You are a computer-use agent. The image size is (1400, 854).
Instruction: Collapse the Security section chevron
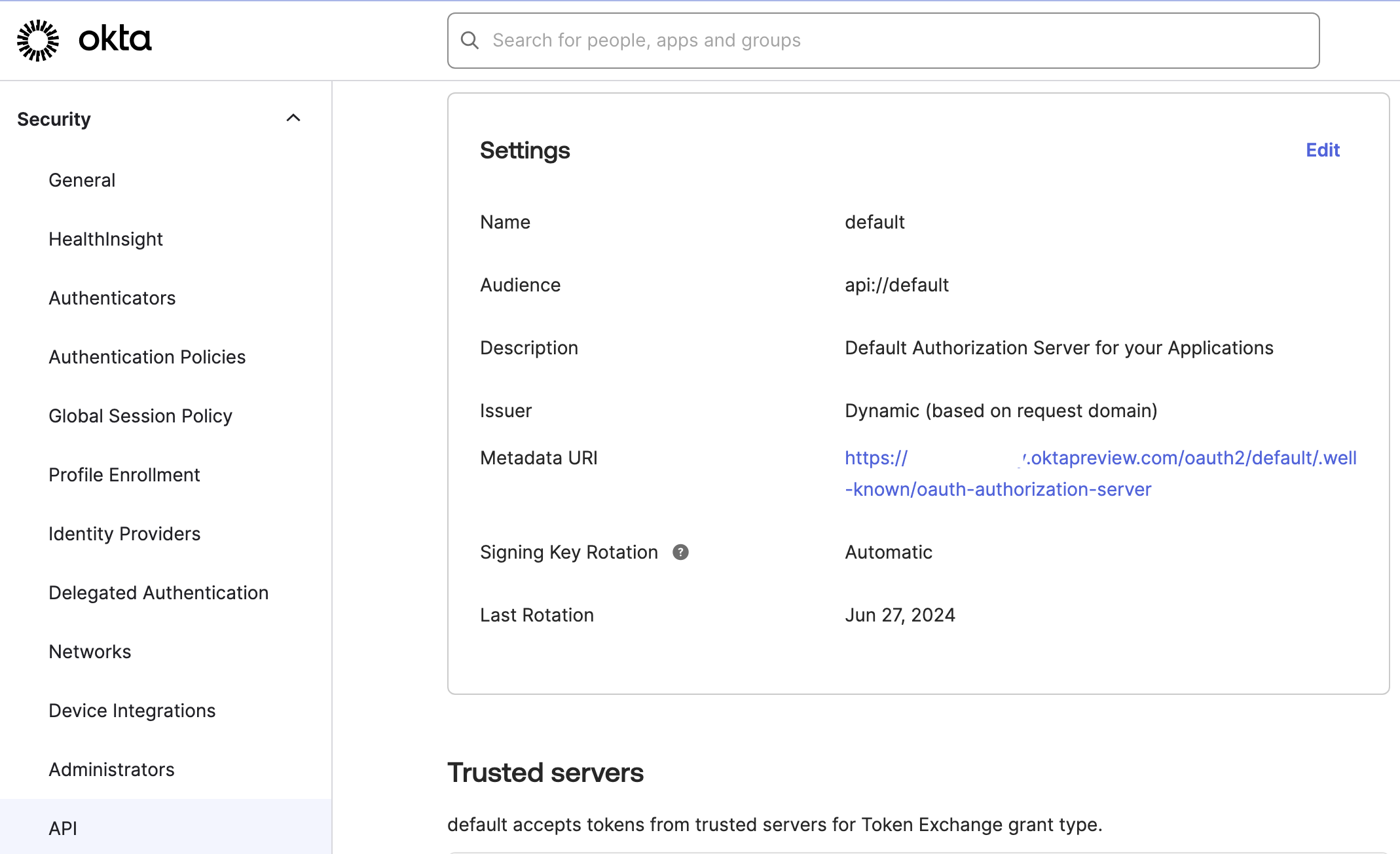tap(293, 119)
